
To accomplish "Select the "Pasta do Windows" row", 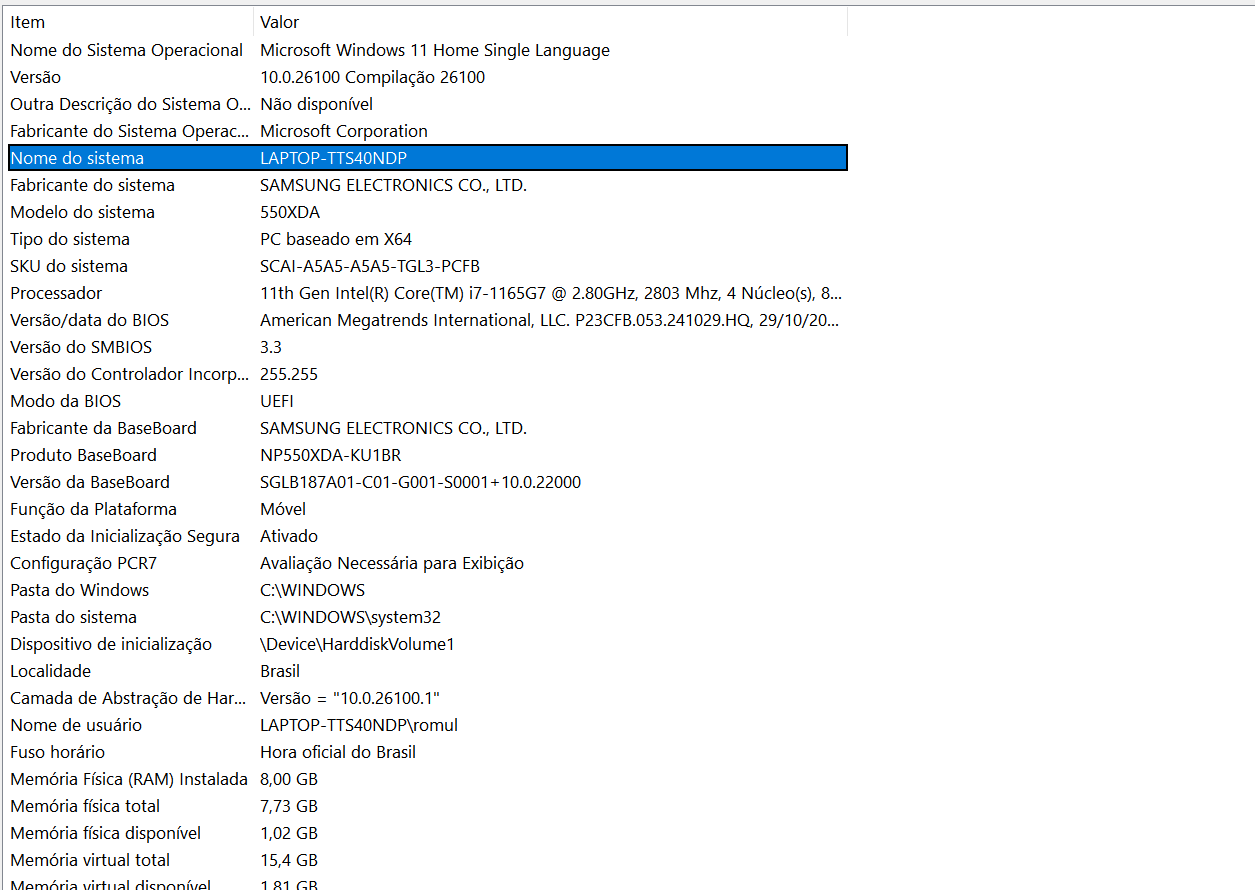I will tap(428, 590).
